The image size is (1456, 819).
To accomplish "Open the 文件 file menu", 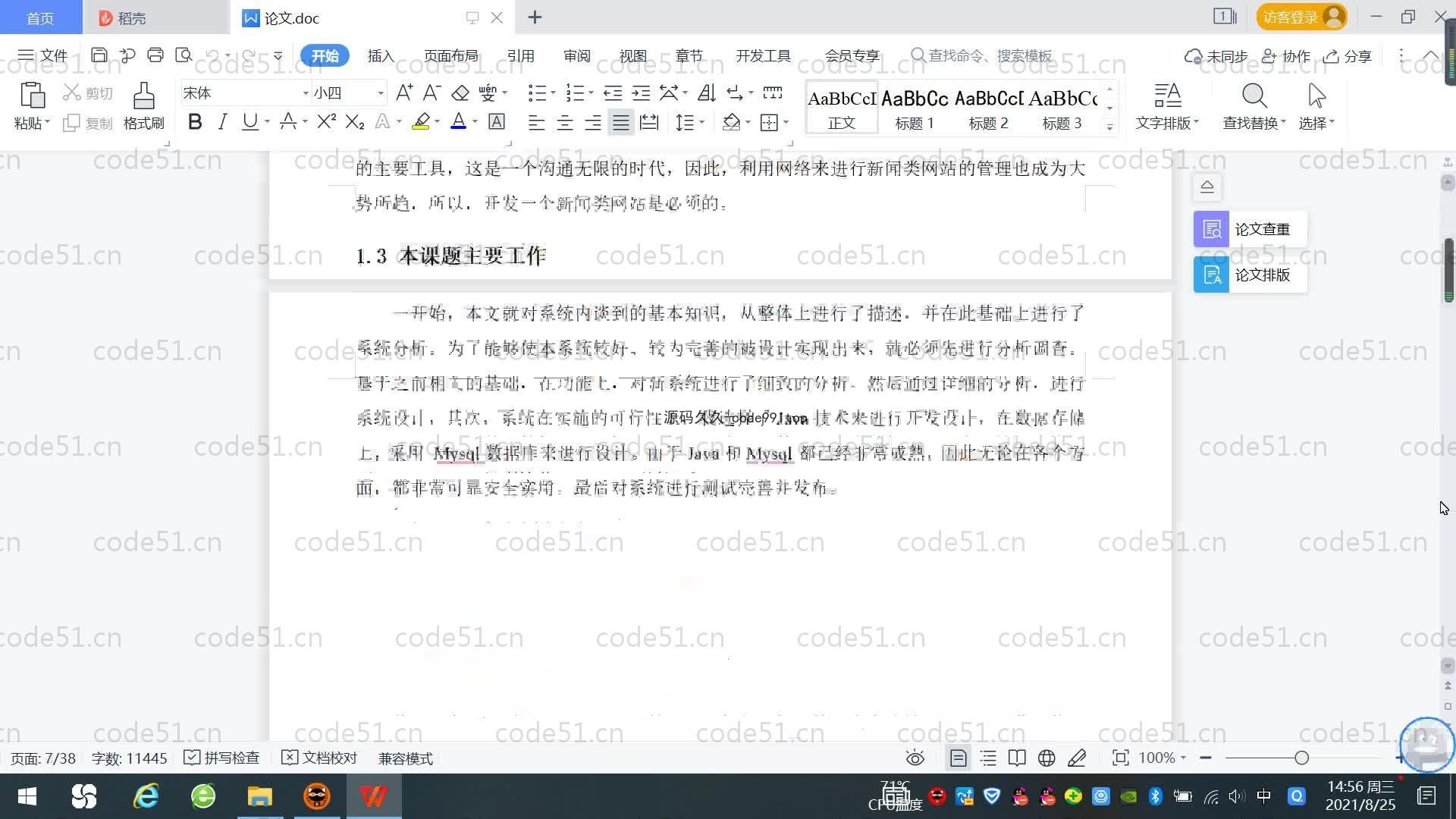I will (42, 55).
